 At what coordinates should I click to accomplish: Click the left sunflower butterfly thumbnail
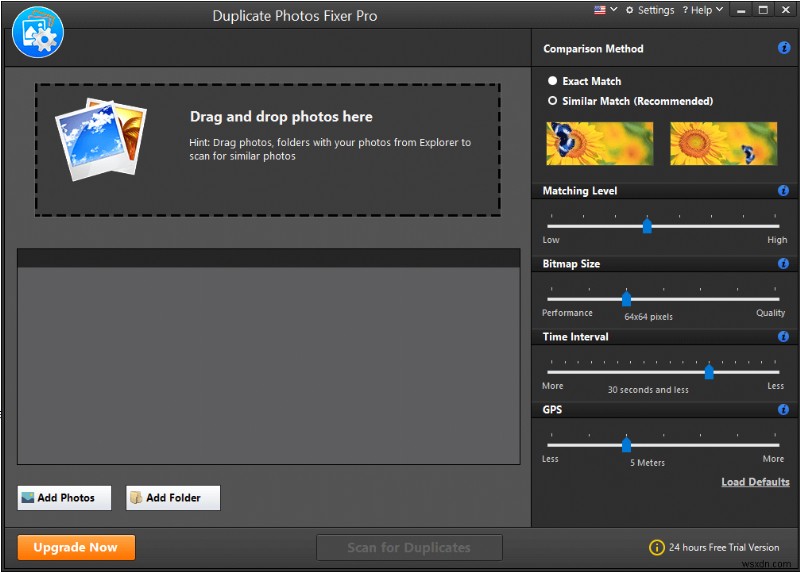pyautogui.click(x=599, y=143)
